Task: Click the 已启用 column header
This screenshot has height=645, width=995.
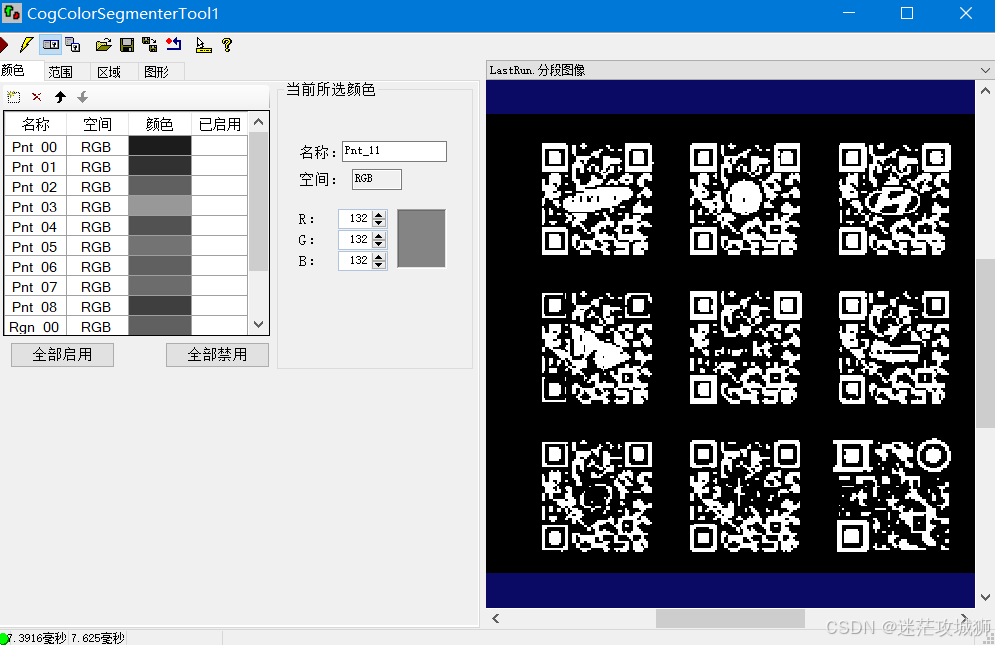Action: coord(220,124)
